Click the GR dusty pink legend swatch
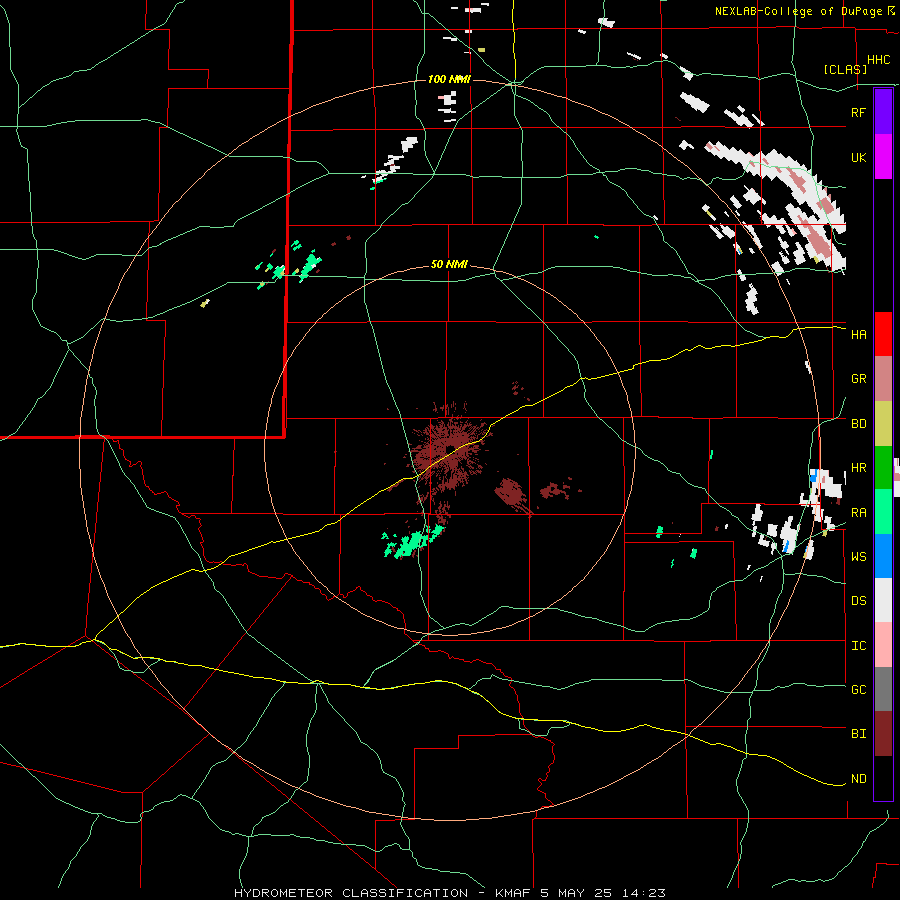The image size is (900, 900). (x=883, y=379)
